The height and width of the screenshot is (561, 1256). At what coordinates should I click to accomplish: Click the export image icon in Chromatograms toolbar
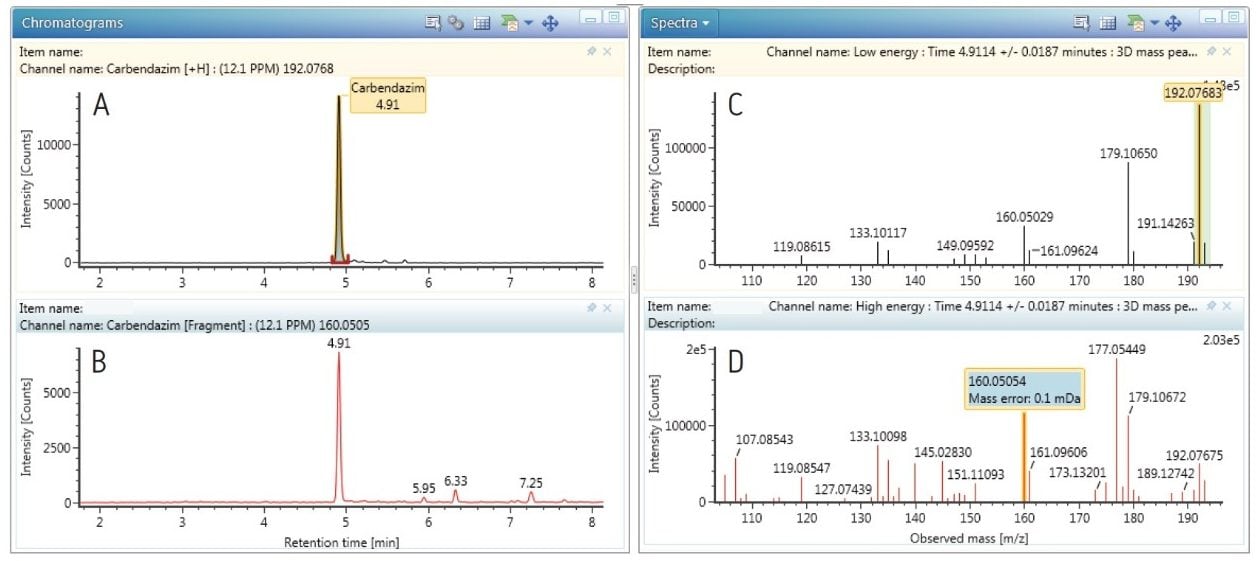[x=508, y=22]
